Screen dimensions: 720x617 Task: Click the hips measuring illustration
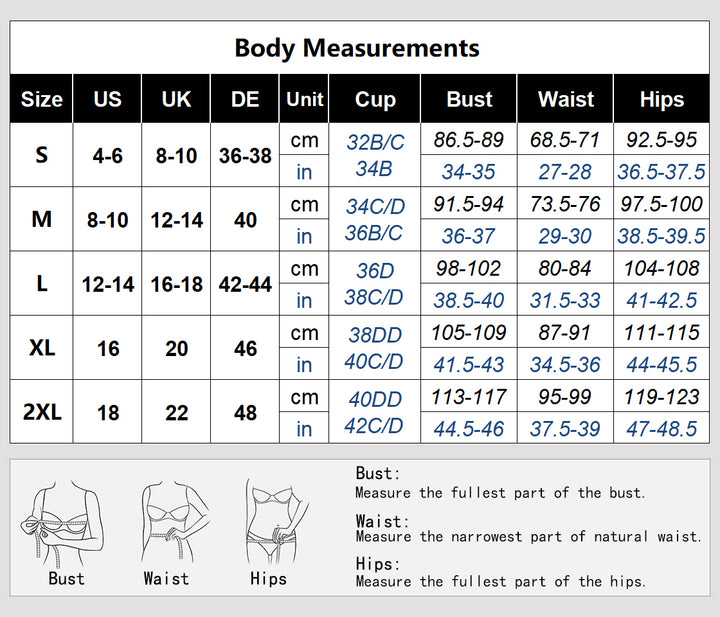pyautogui.click(x=268, y=520)
